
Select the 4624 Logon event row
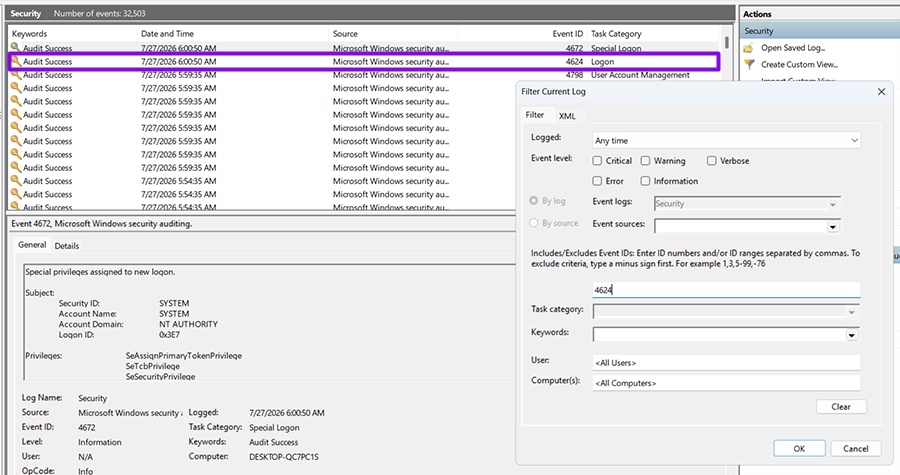pyautogui.click(x=364, y=62)
